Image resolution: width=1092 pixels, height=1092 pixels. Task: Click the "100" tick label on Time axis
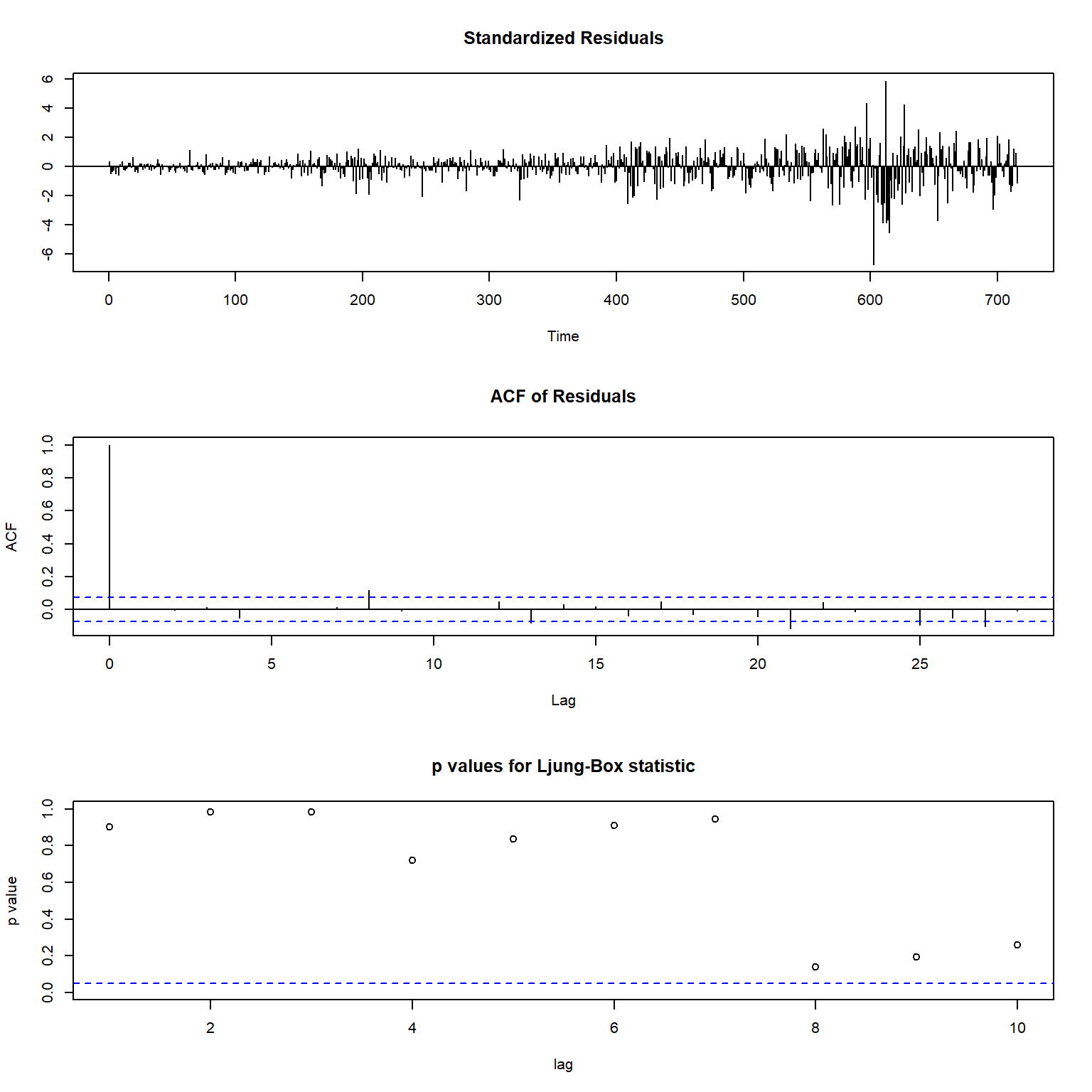(x=235, y=300)
